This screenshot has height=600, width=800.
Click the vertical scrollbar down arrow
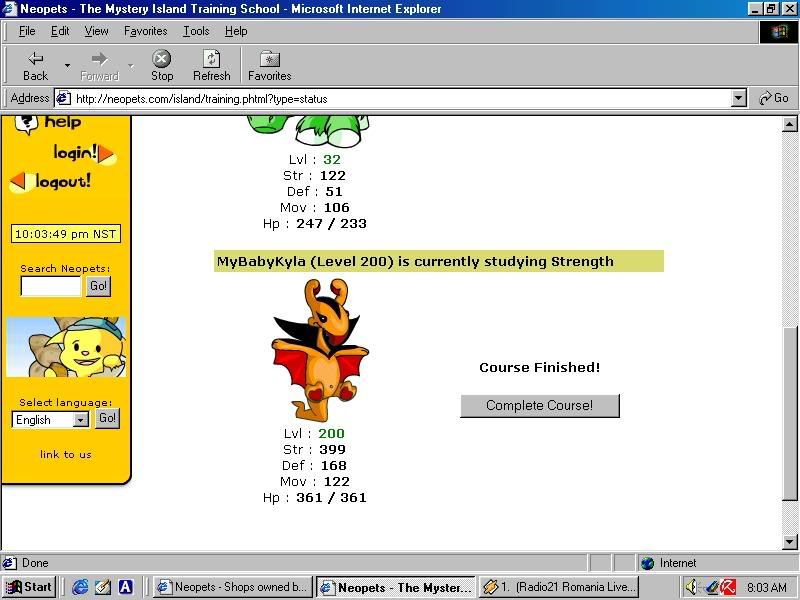click(789, 541)
